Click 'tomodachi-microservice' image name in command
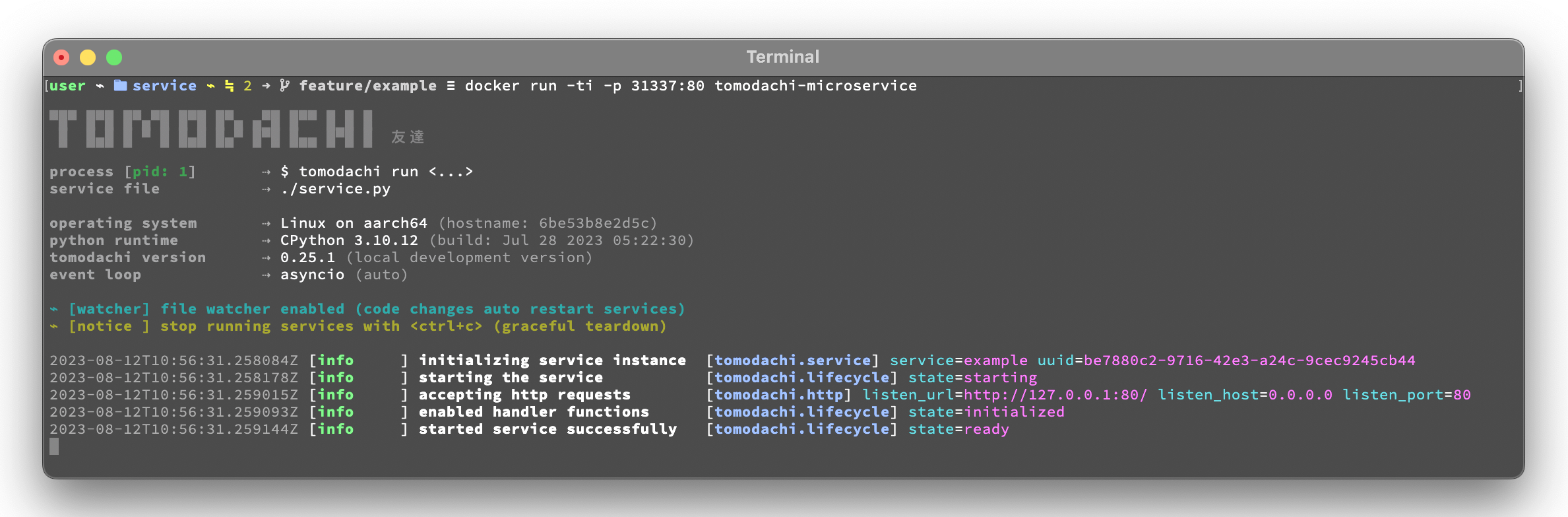1568x517 pixels. point(815,86)
